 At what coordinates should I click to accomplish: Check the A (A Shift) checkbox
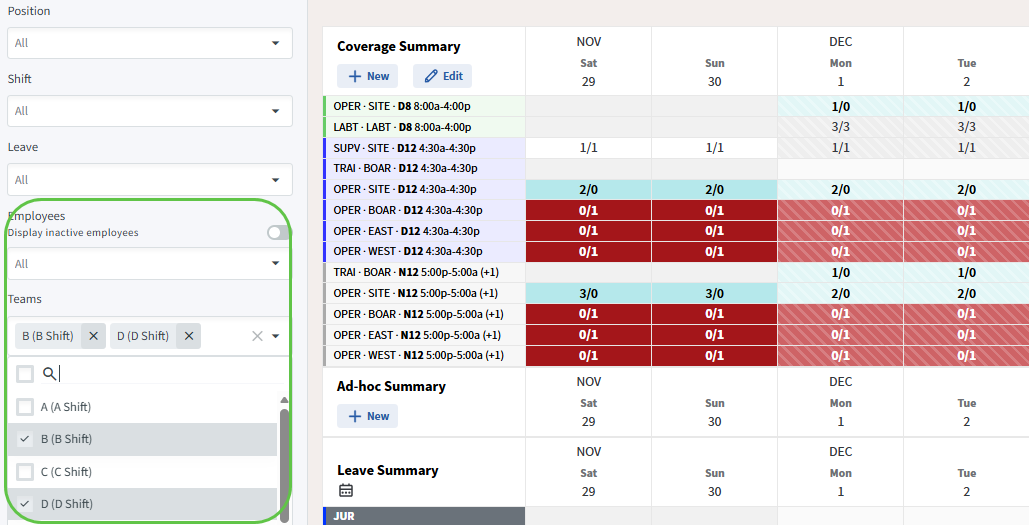[26, 408]
